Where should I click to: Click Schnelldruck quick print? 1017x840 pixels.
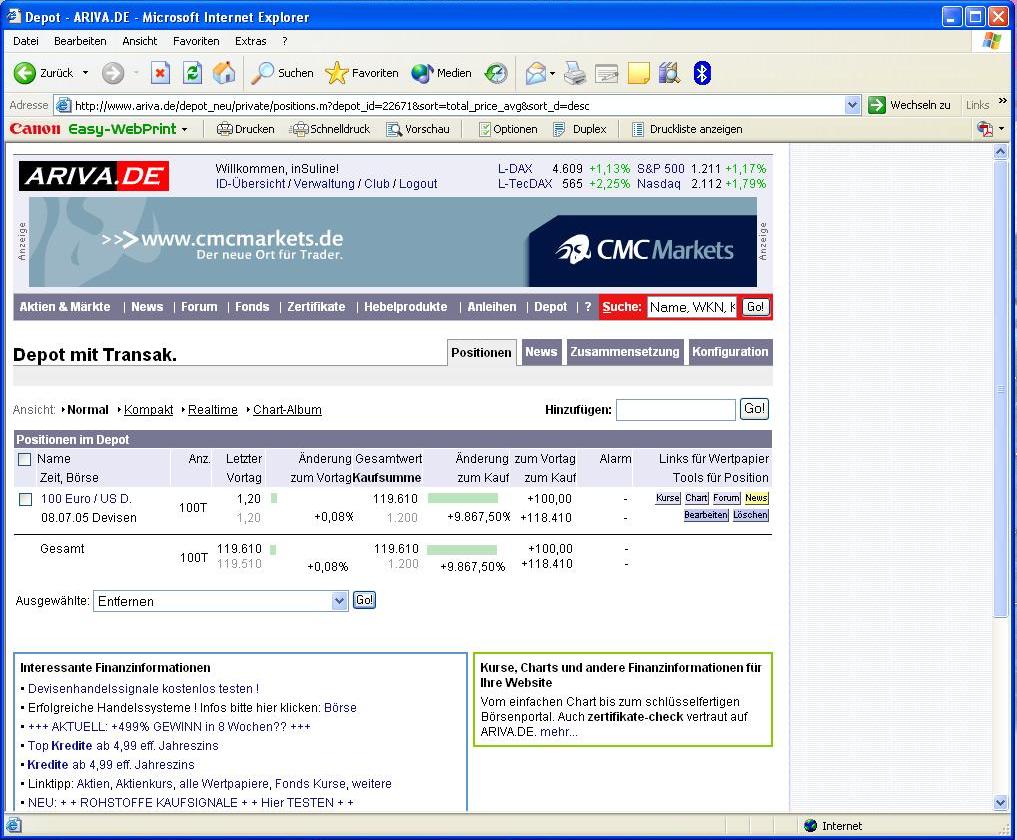coord(330,129)
